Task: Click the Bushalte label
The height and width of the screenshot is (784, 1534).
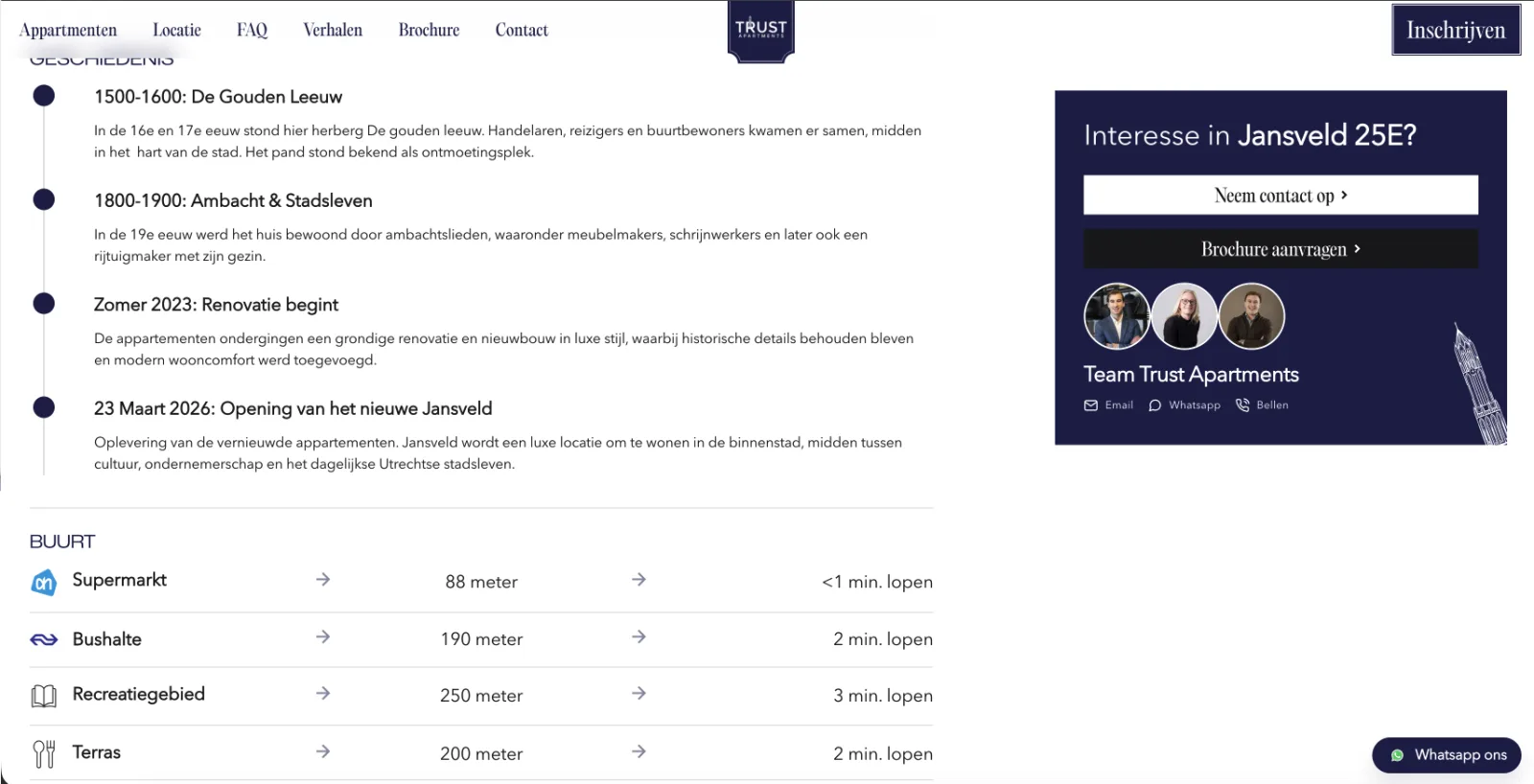Action: pos(106,639)
